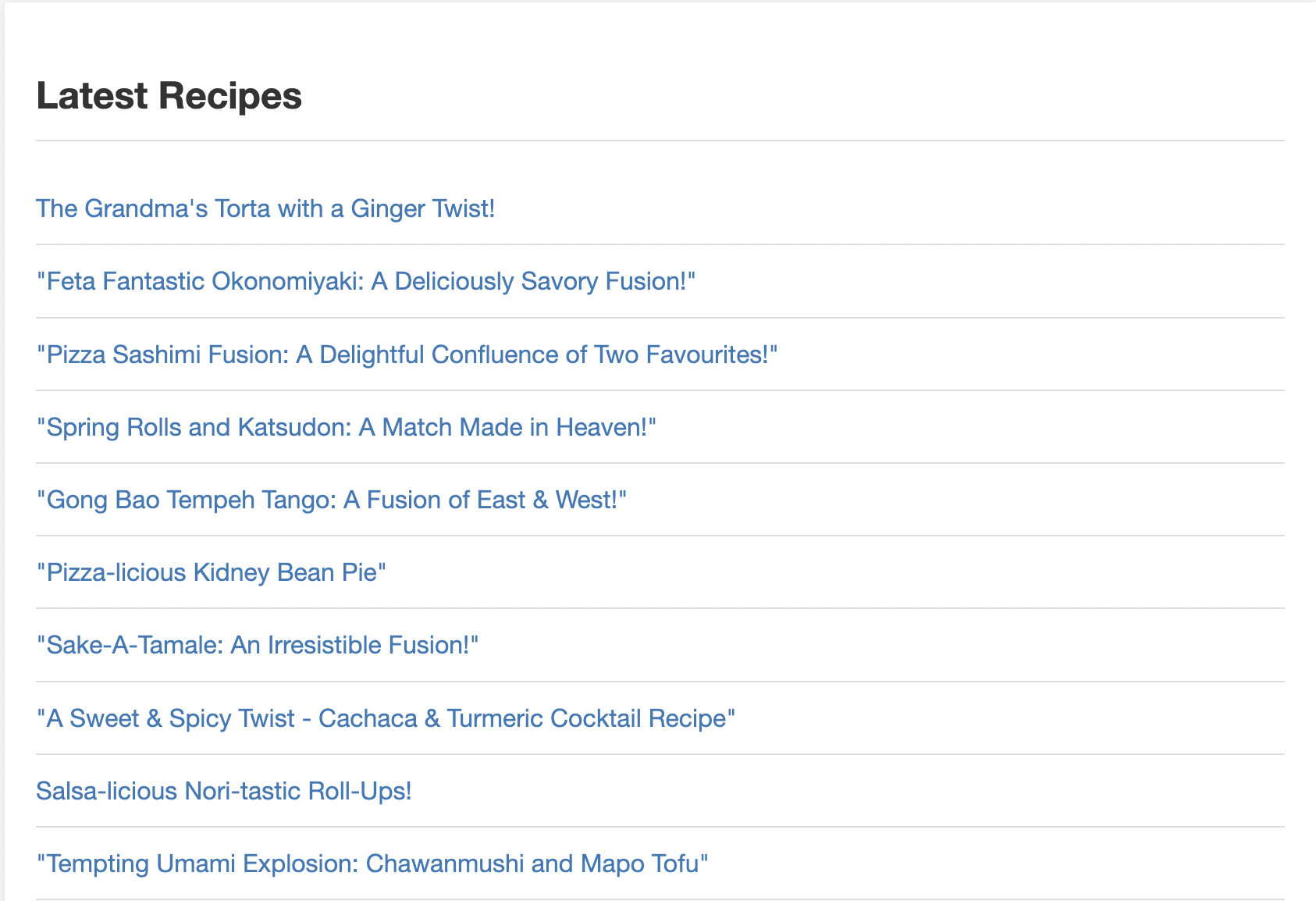
Task: Open the Pizza Sashimi Fusion recipe link
Action: click(407, 354)
